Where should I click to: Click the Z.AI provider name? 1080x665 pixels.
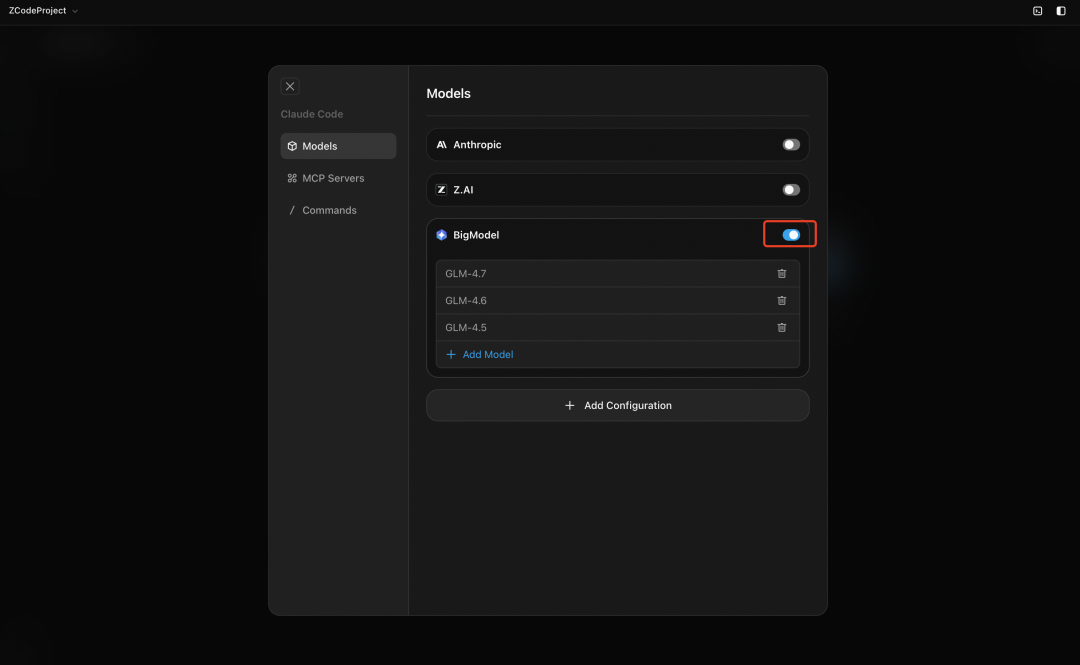coord(463,190)
